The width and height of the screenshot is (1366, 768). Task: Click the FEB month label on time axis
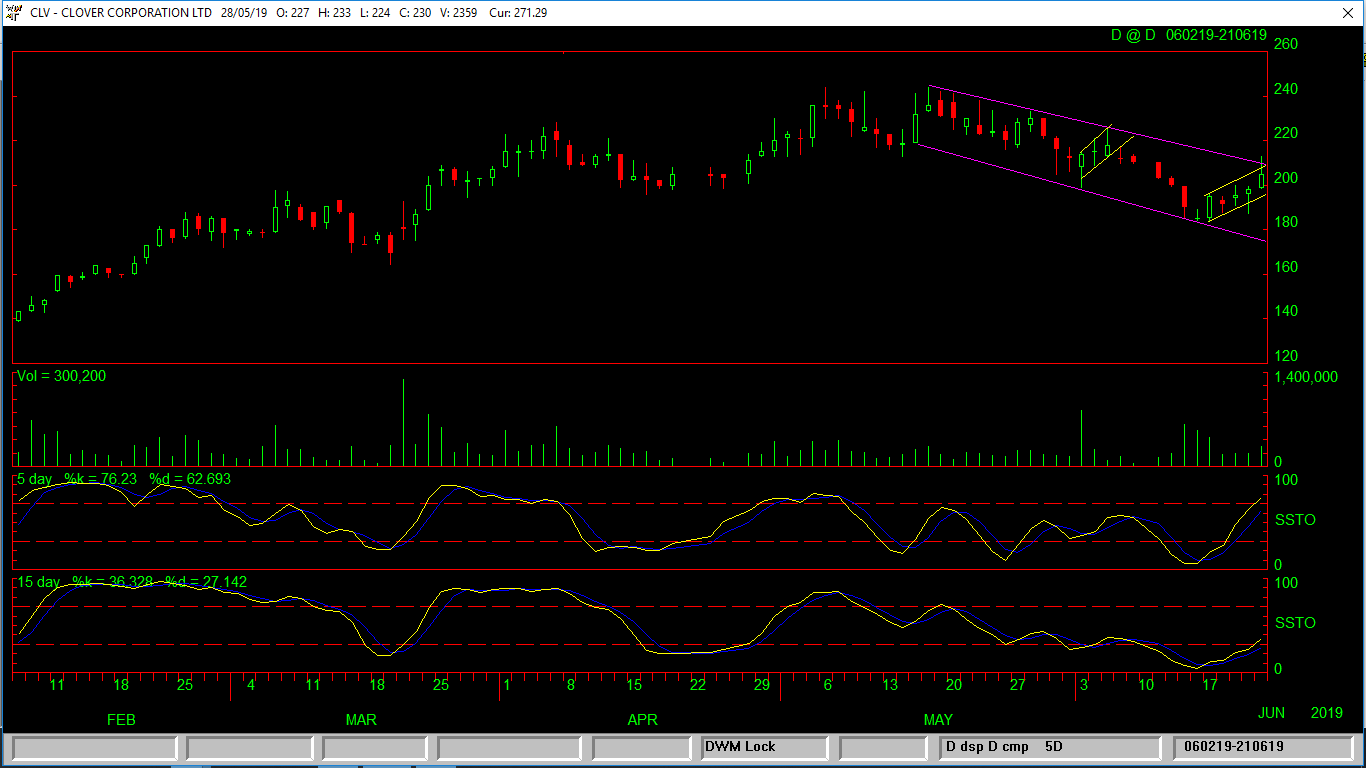click(121, 720)
